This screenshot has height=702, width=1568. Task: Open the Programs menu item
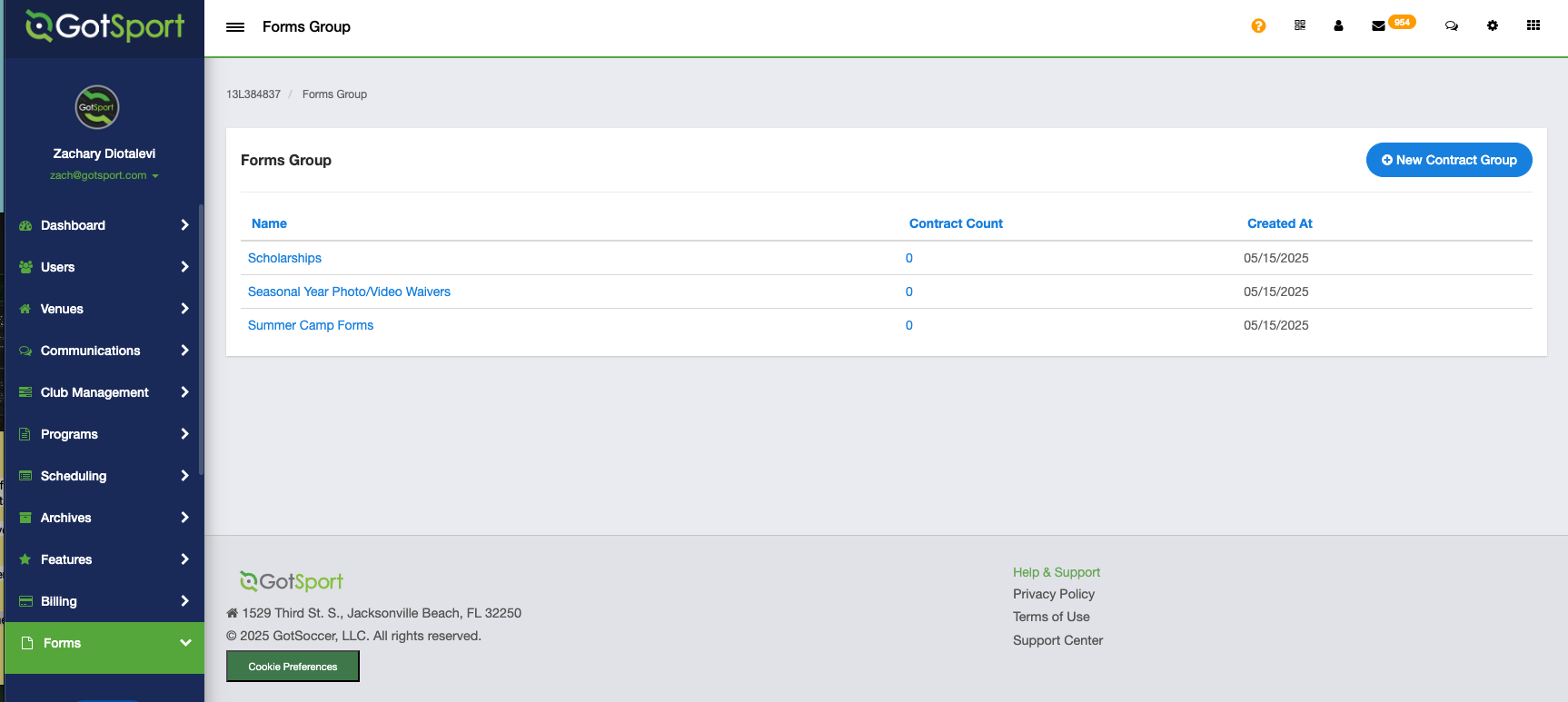pos(104,434)
